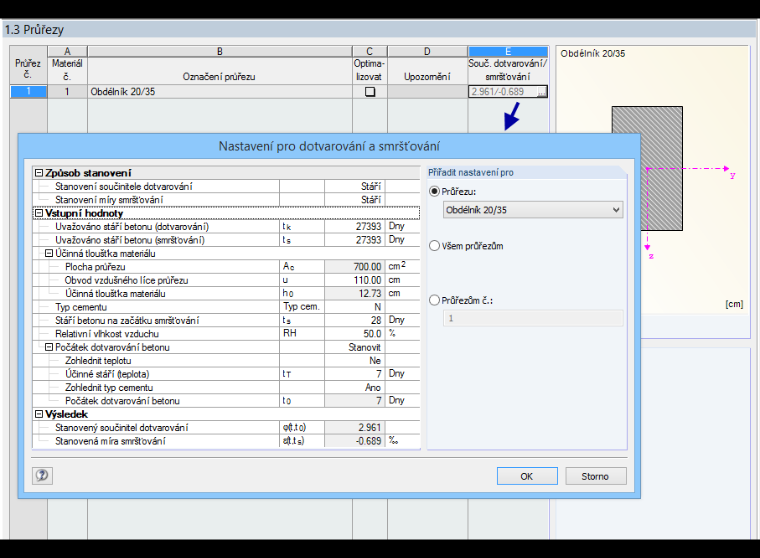Click concrete age value 27393 for dotvarování
This screenshot has height=558, width=760.
(x=355, y=226)
